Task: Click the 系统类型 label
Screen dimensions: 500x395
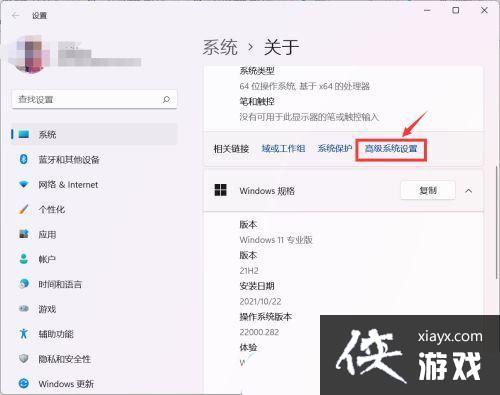Action: click(257, 71)
